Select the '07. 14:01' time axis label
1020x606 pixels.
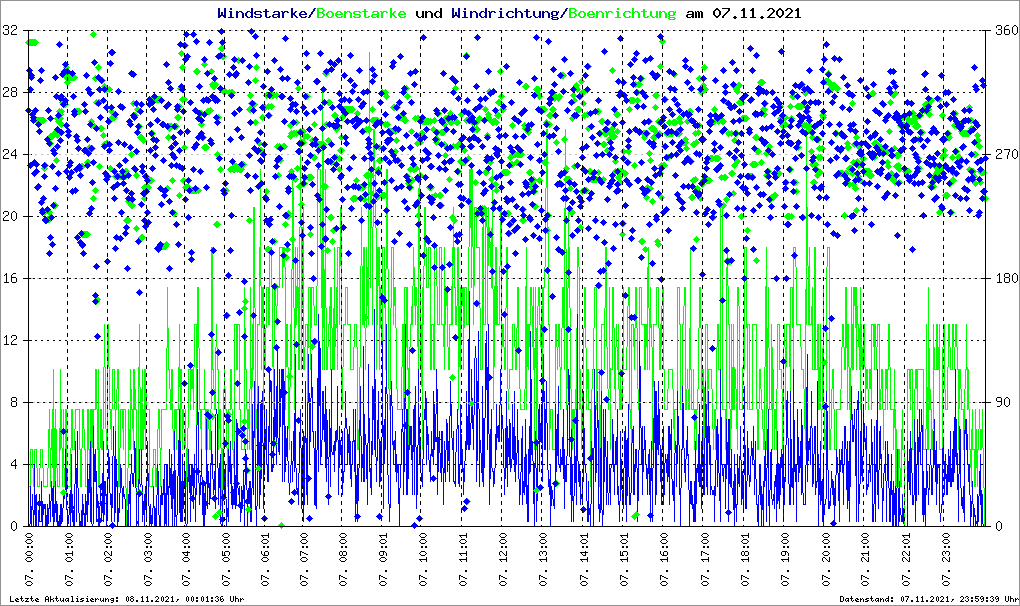coord(584,559)
